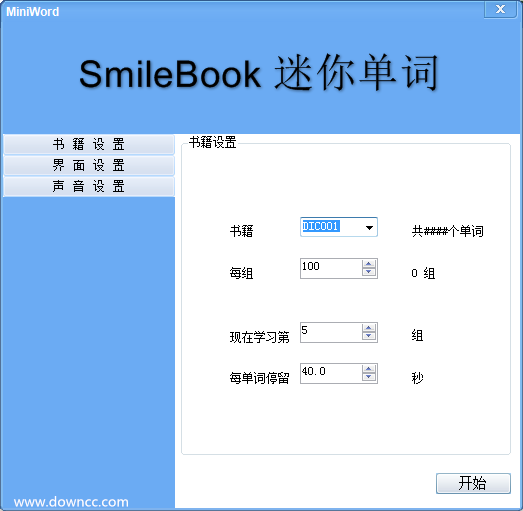This screenshot has height=511, width=523.
Task: Click the 共####个单词 word count text
Action: coord(448,231)
